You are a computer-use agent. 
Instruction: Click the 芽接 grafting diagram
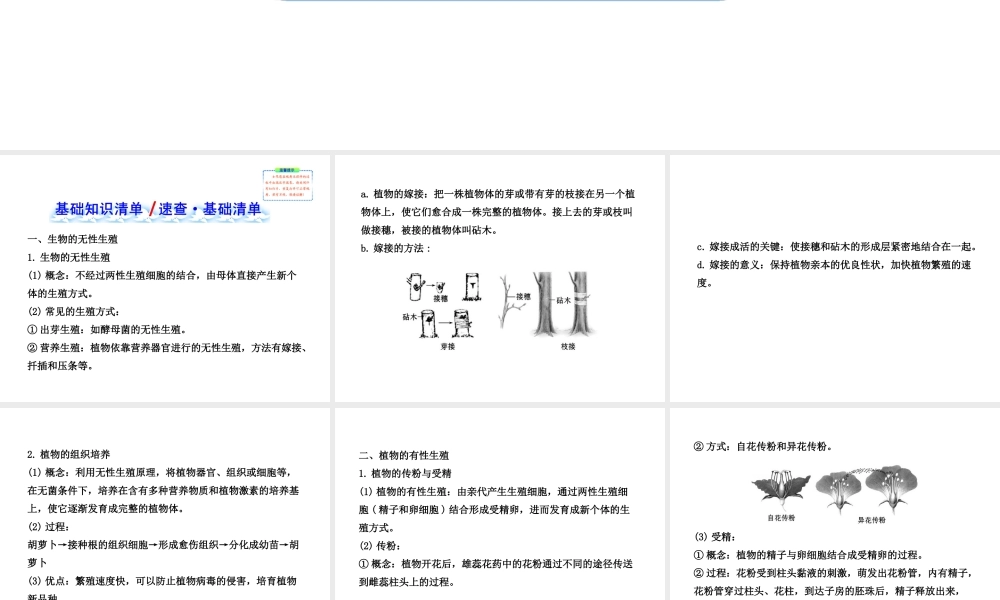(x=441, y=311)
